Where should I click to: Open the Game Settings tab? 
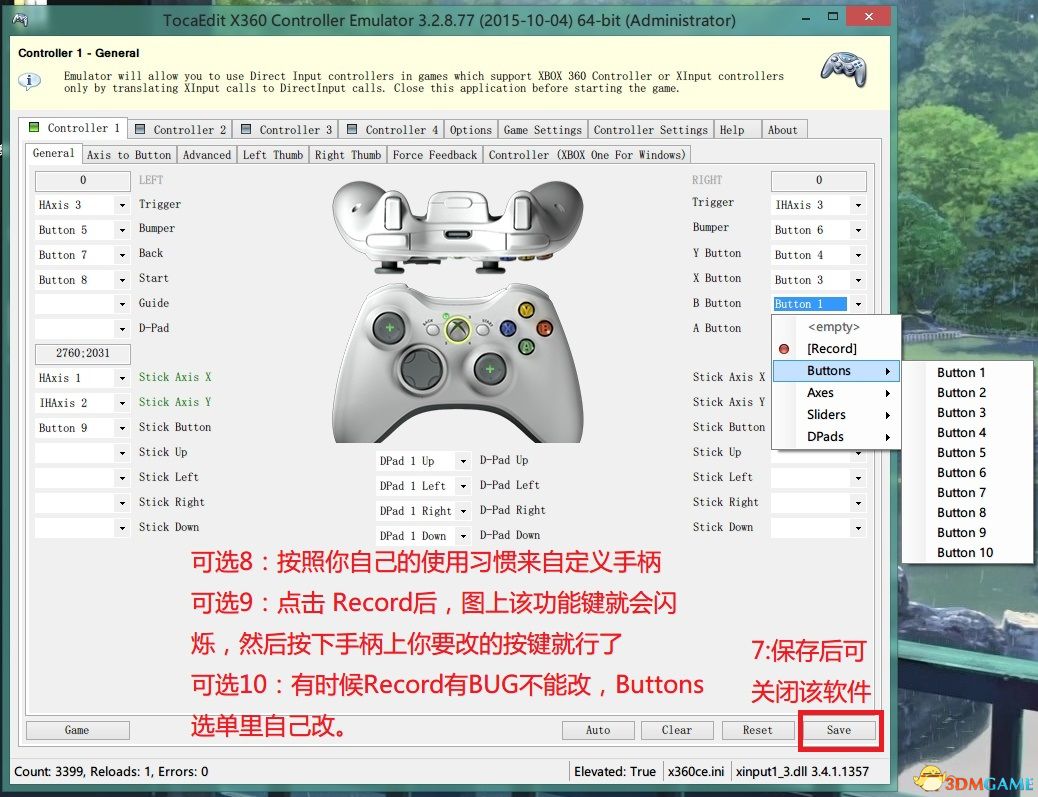[542, 130]
